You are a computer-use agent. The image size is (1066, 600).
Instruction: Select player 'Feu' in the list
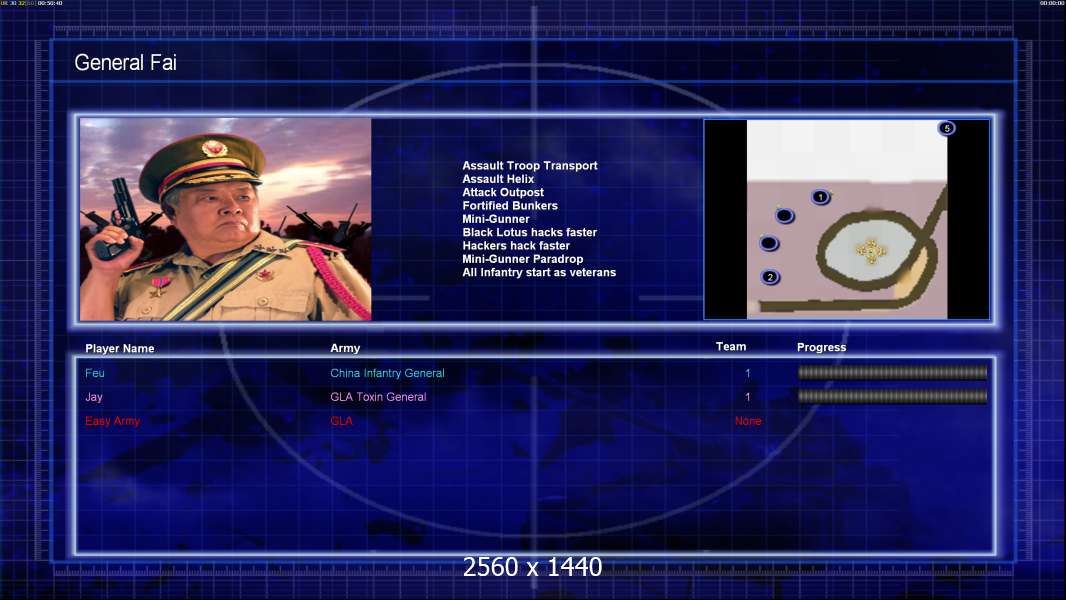click(x=94, y=373)
